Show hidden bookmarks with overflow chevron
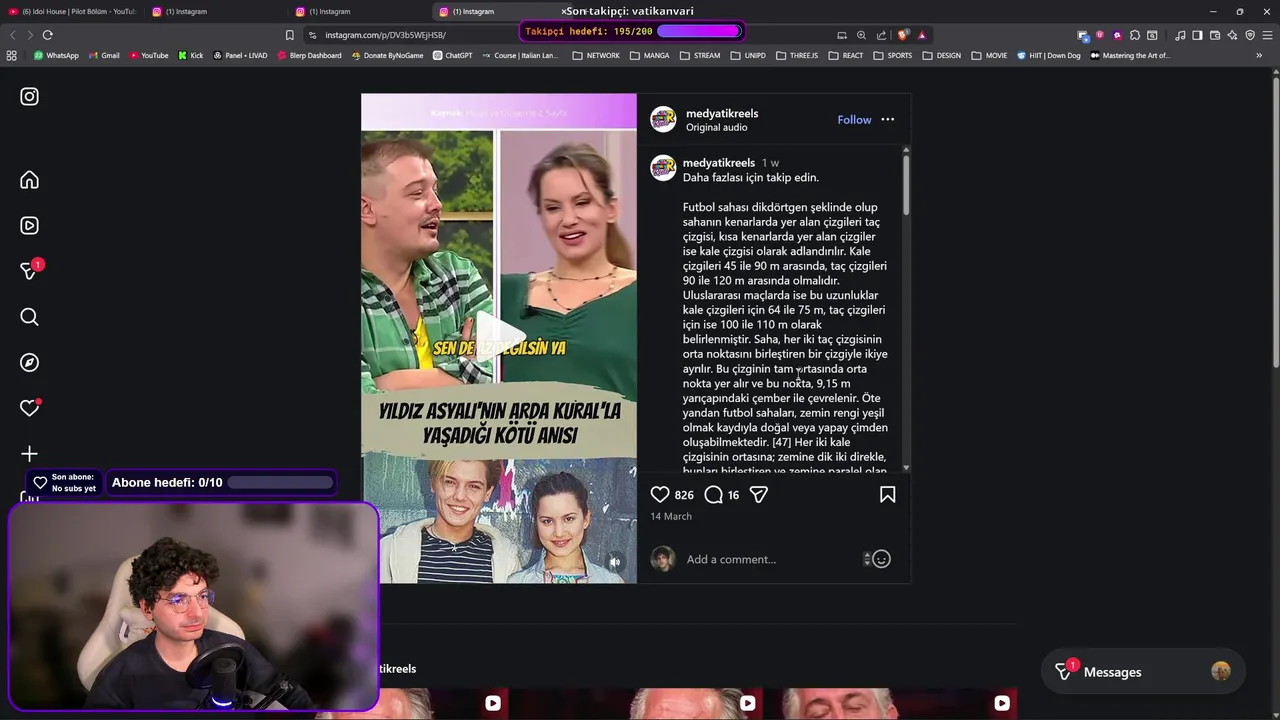Viewport: 1280px width, 720px height. click(x=1258, y=56)
